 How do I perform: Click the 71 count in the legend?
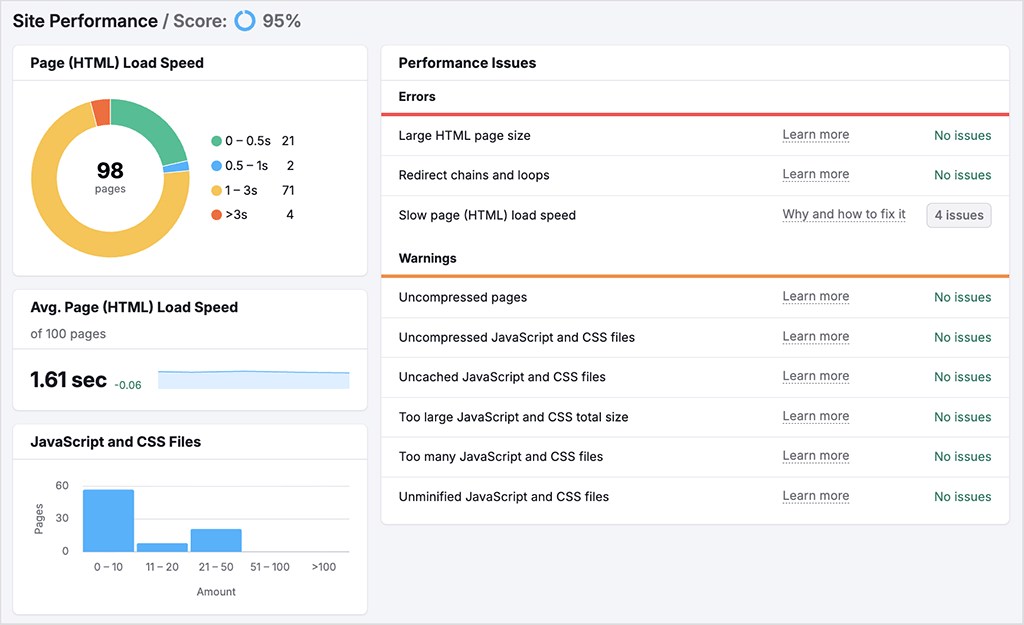click(288, 191)
